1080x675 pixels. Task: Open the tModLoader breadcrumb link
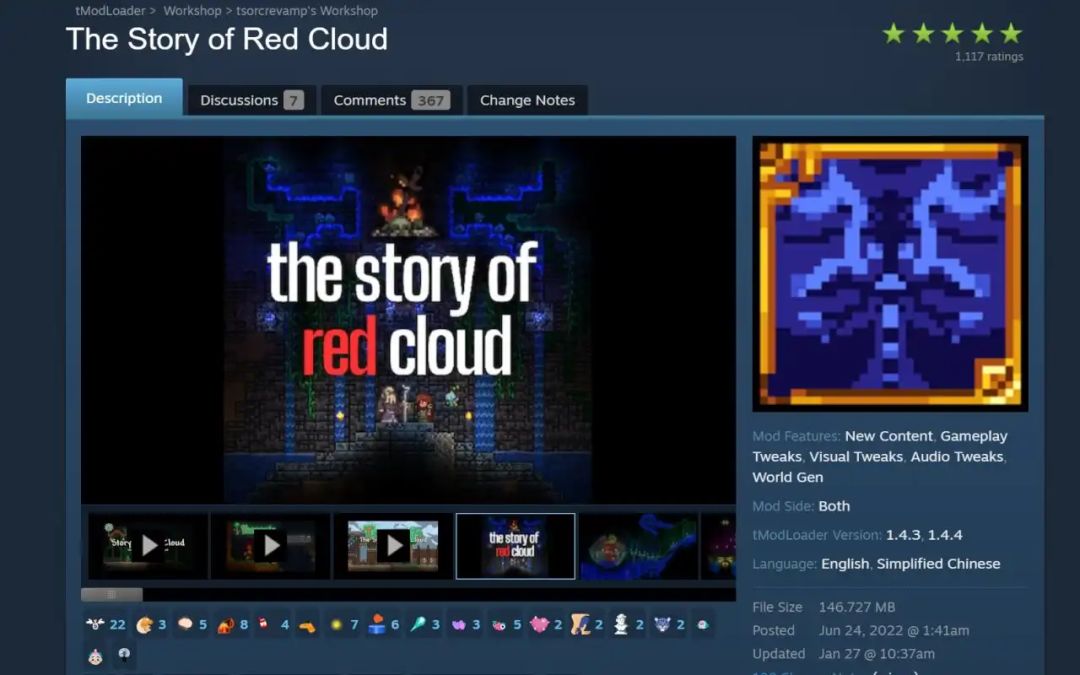110,11
